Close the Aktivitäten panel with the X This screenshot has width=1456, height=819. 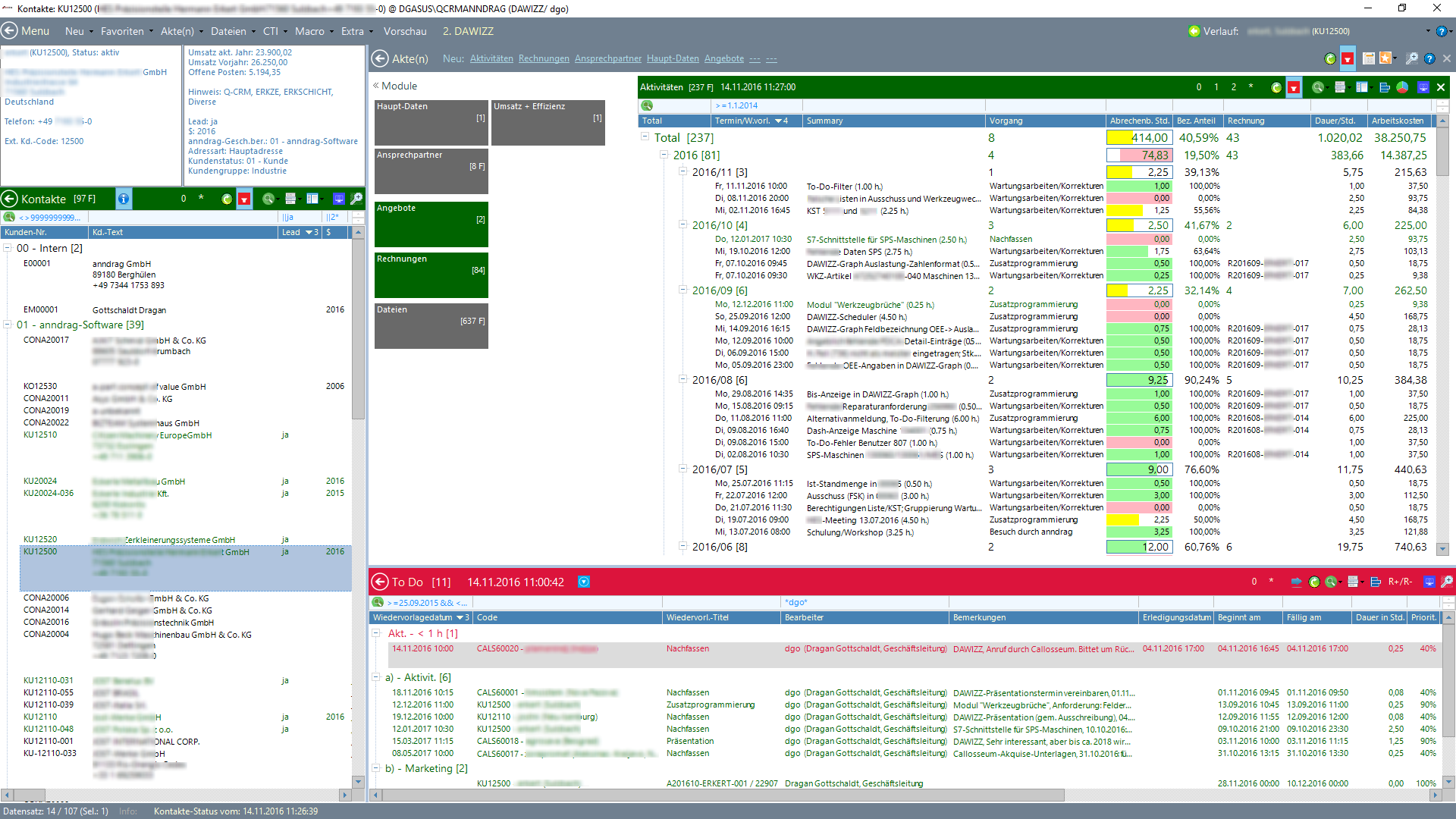click(x=1441, y=87)
